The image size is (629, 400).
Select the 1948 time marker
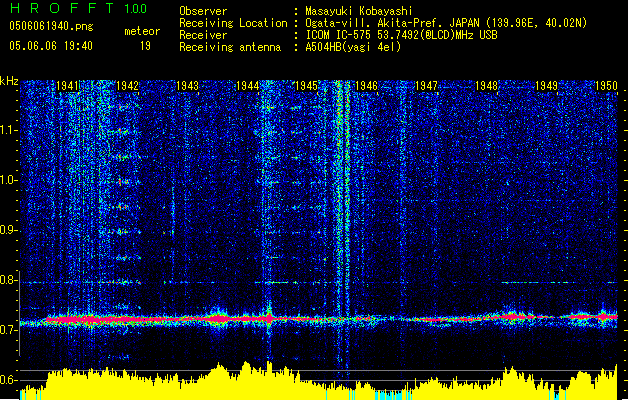pyautogui.click(x=486, y=87)
